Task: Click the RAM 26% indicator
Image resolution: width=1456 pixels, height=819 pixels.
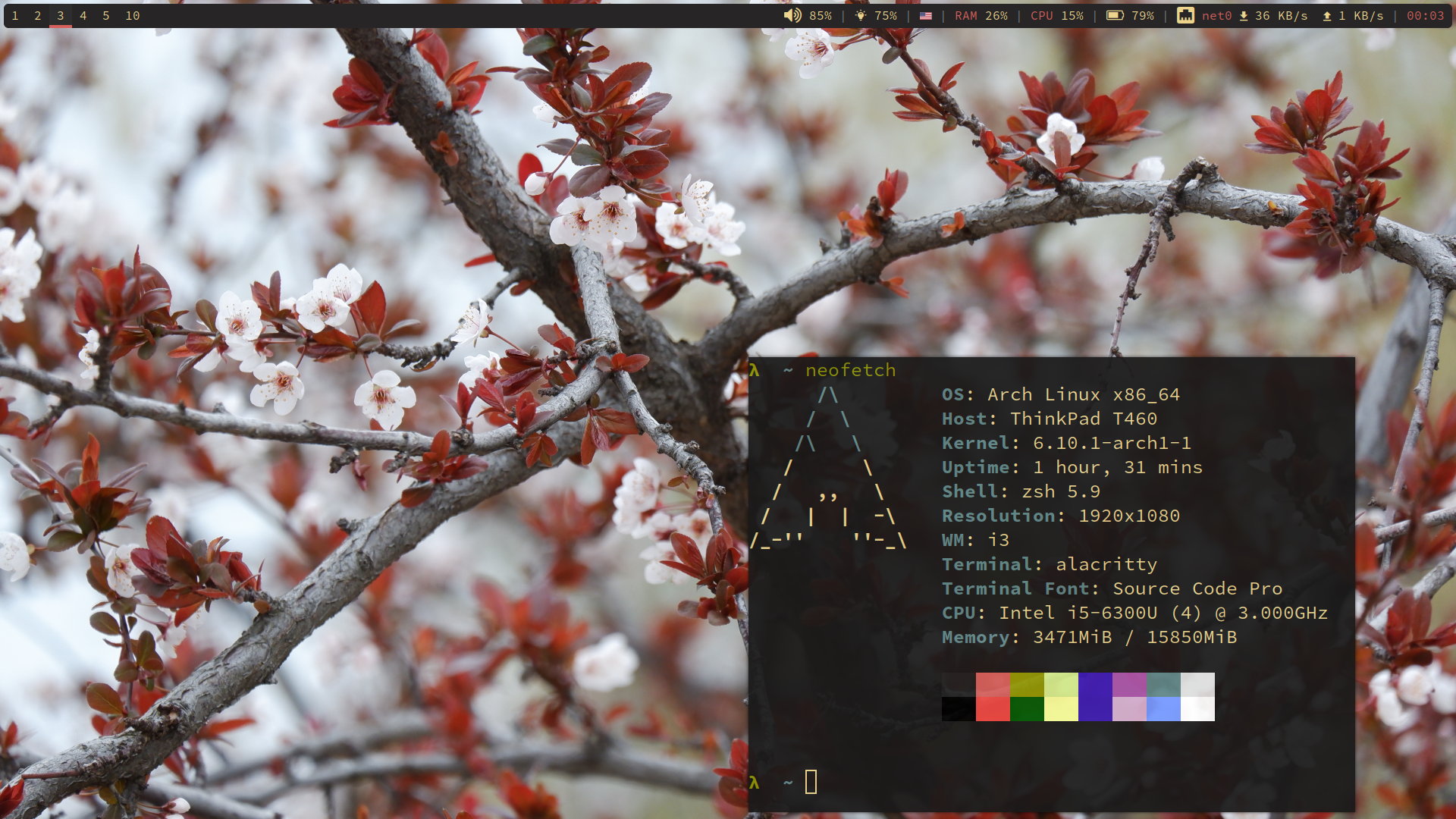Action: coord(981,16)
